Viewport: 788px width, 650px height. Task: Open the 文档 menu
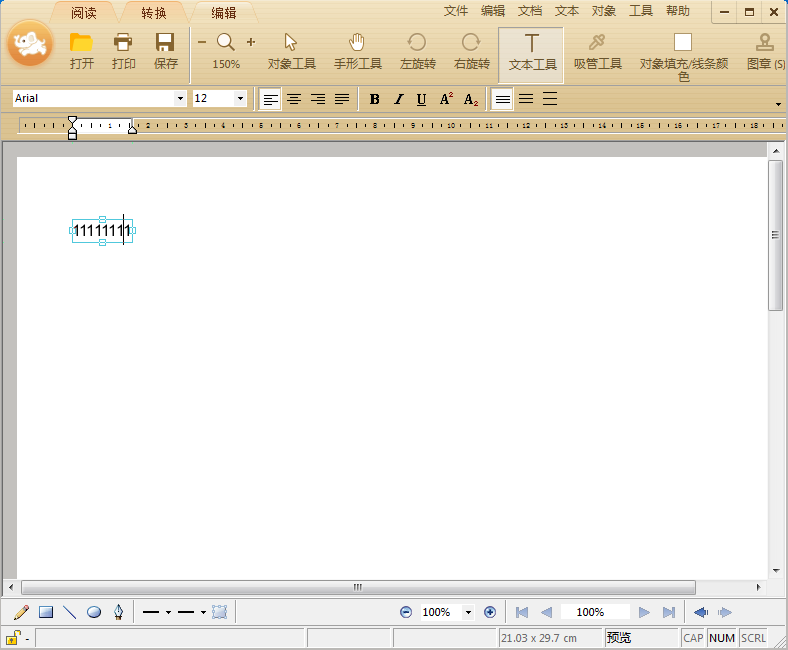tap(530, 11)
